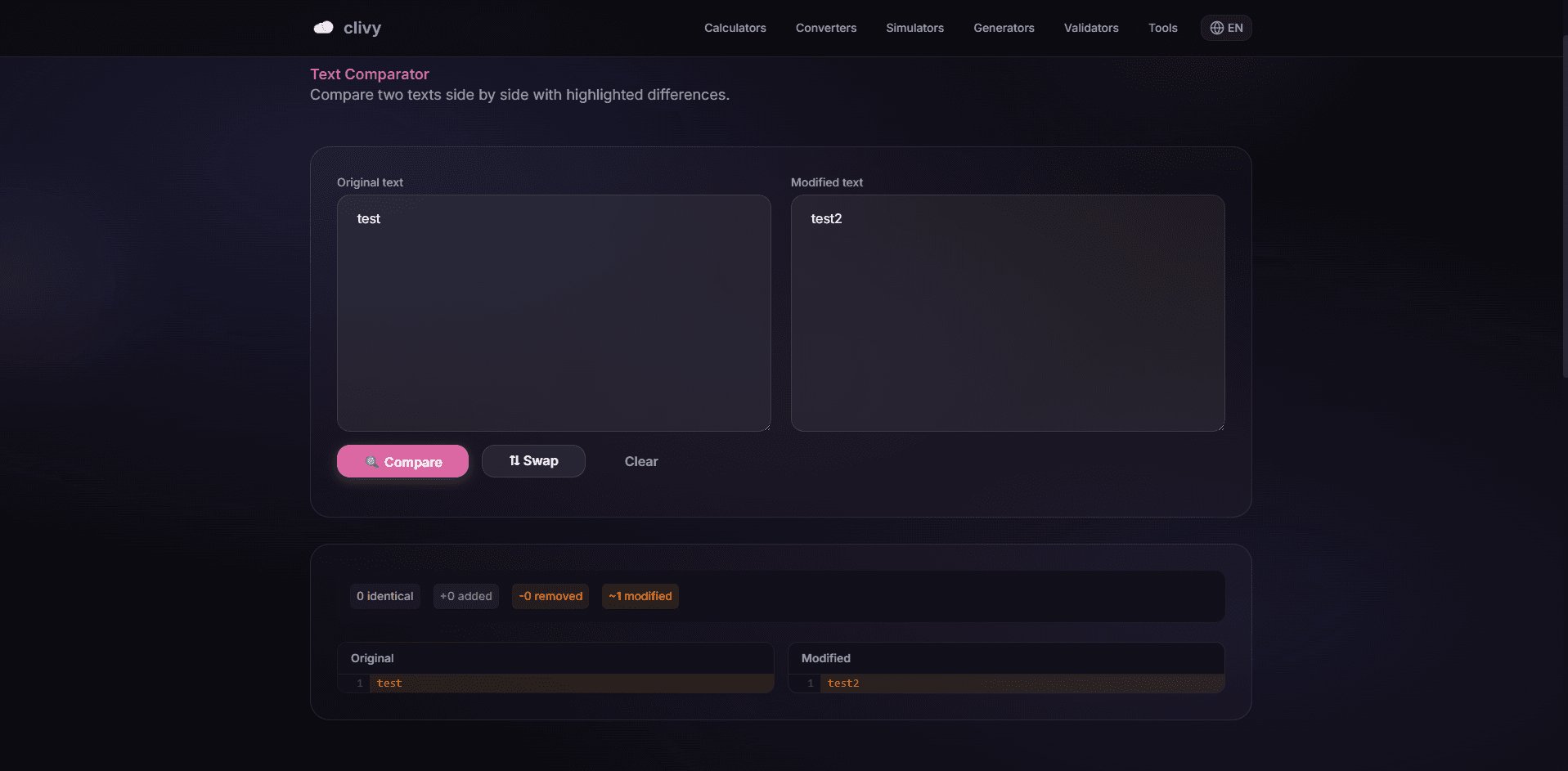
Task: Open the Converters menu
Action: click(x=825, y=28)
